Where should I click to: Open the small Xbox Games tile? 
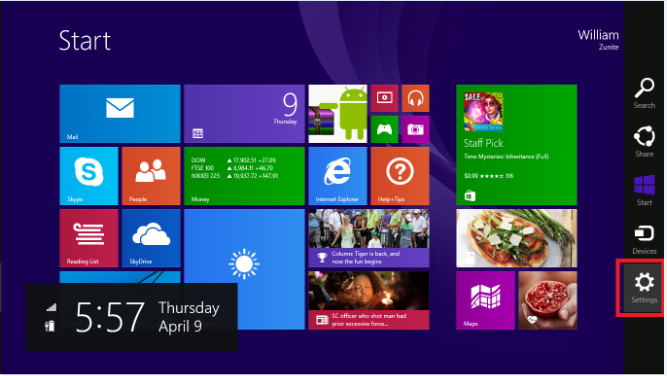coord(384,129)
